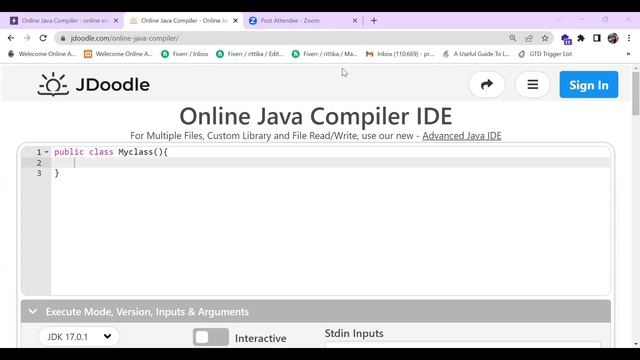The height and width of the screenshot is (360, 640).
Task: Collapse Execute Mode, Version, Inputs & Arguments section
Action: point(33,311)
